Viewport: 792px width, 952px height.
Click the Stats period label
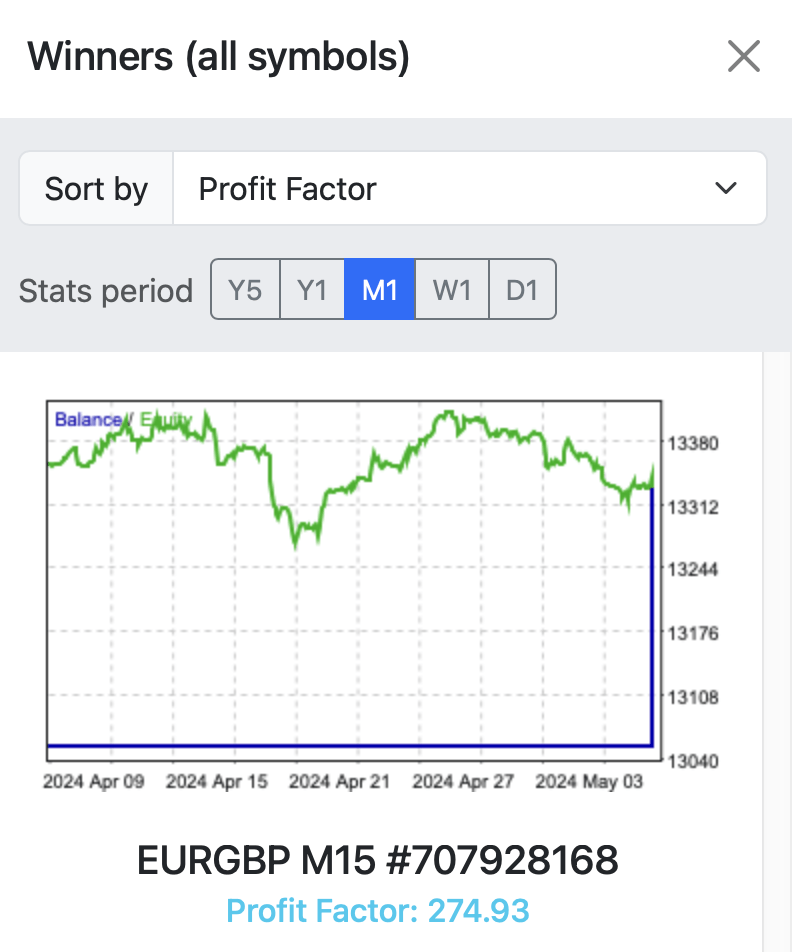(106, 291)
